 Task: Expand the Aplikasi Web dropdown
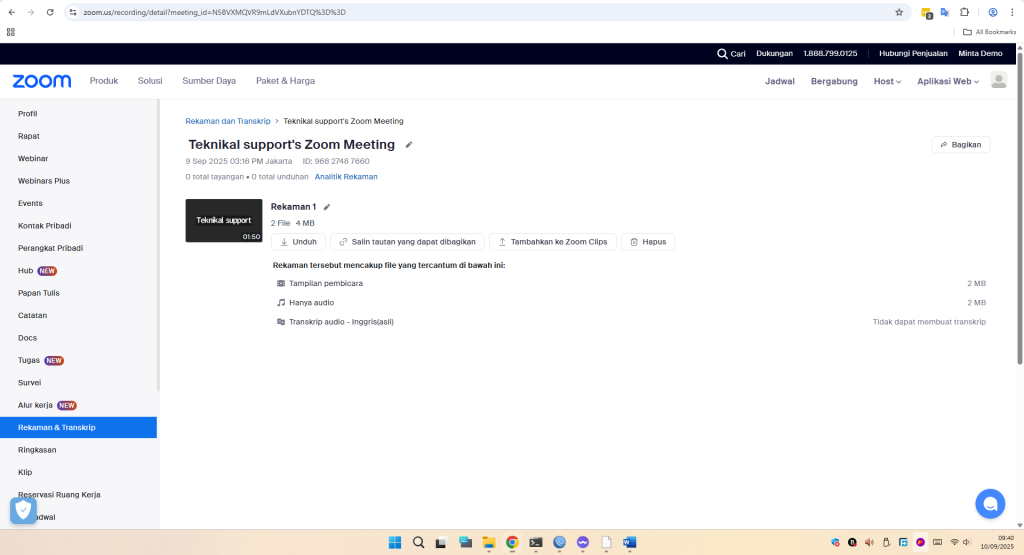click(x=948, y=81)
